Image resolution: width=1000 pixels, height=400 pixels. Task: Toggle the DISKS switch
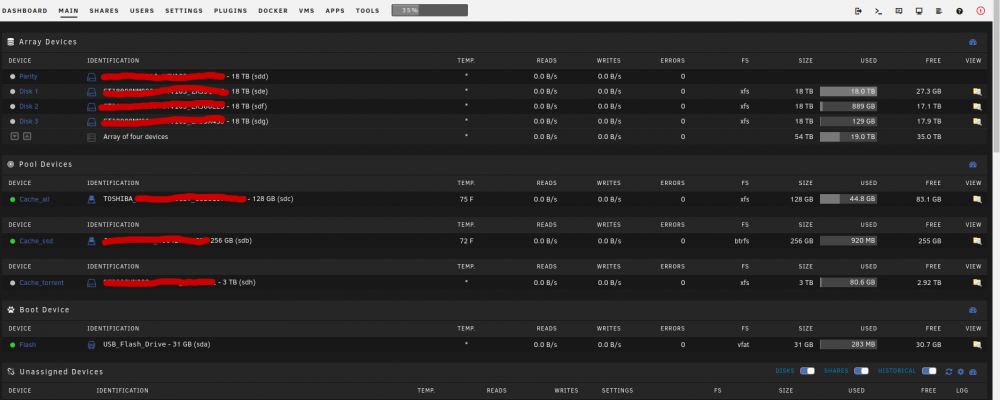coord(807,371)
